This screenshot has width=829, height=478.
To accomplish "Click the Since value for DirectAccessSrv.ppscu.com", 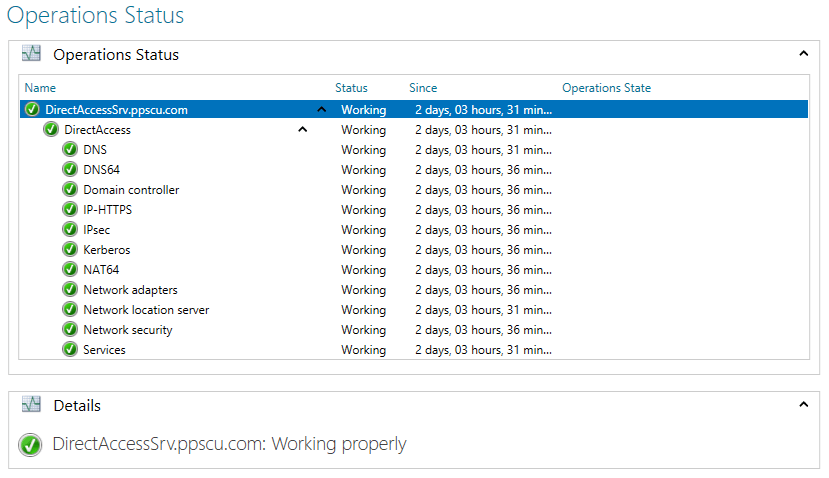I will [x=483, y=109].
